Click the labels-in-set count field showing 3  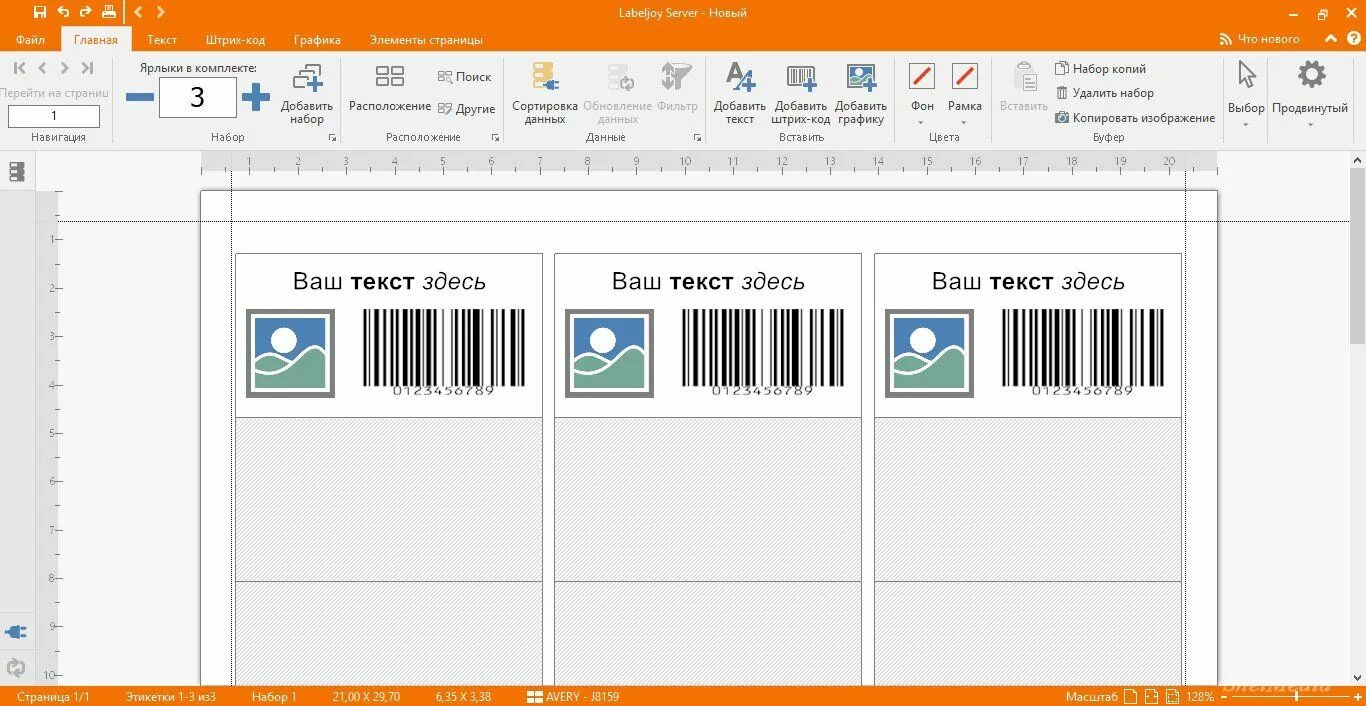198,97
